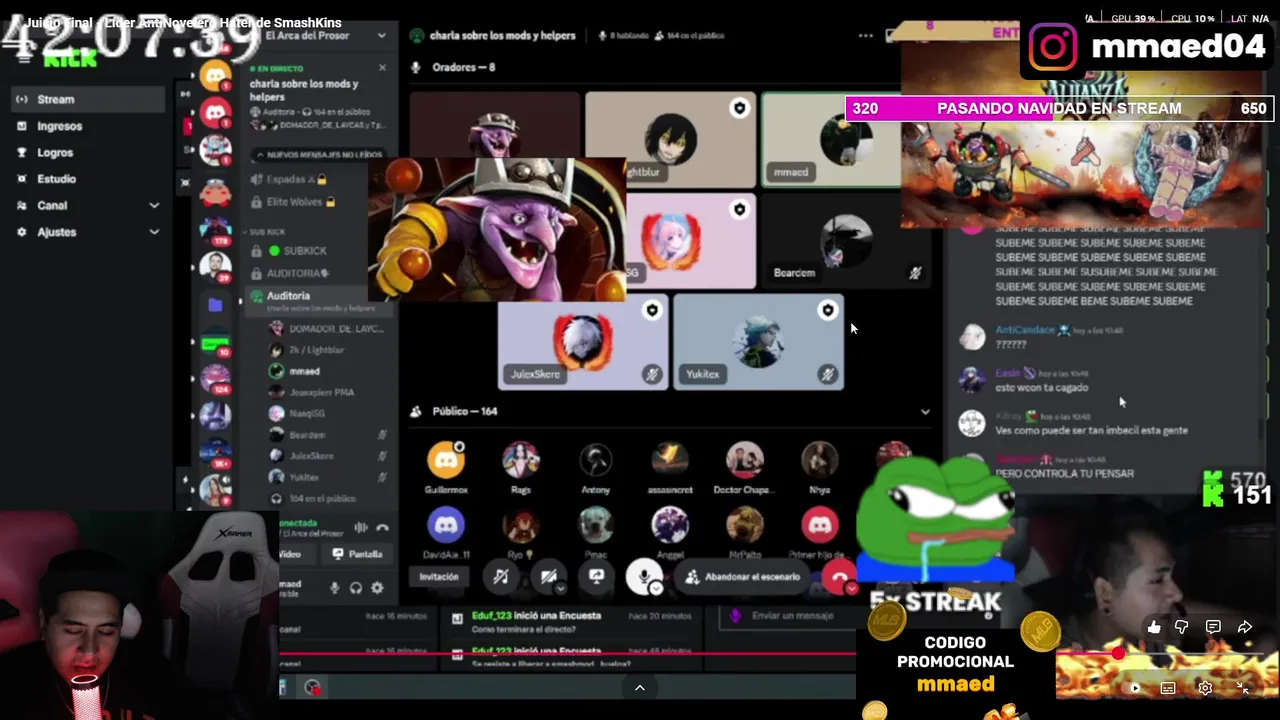Like the video with thumbs-up icon
Screen dimensions: 1280x720
(x=1154, y=627)
